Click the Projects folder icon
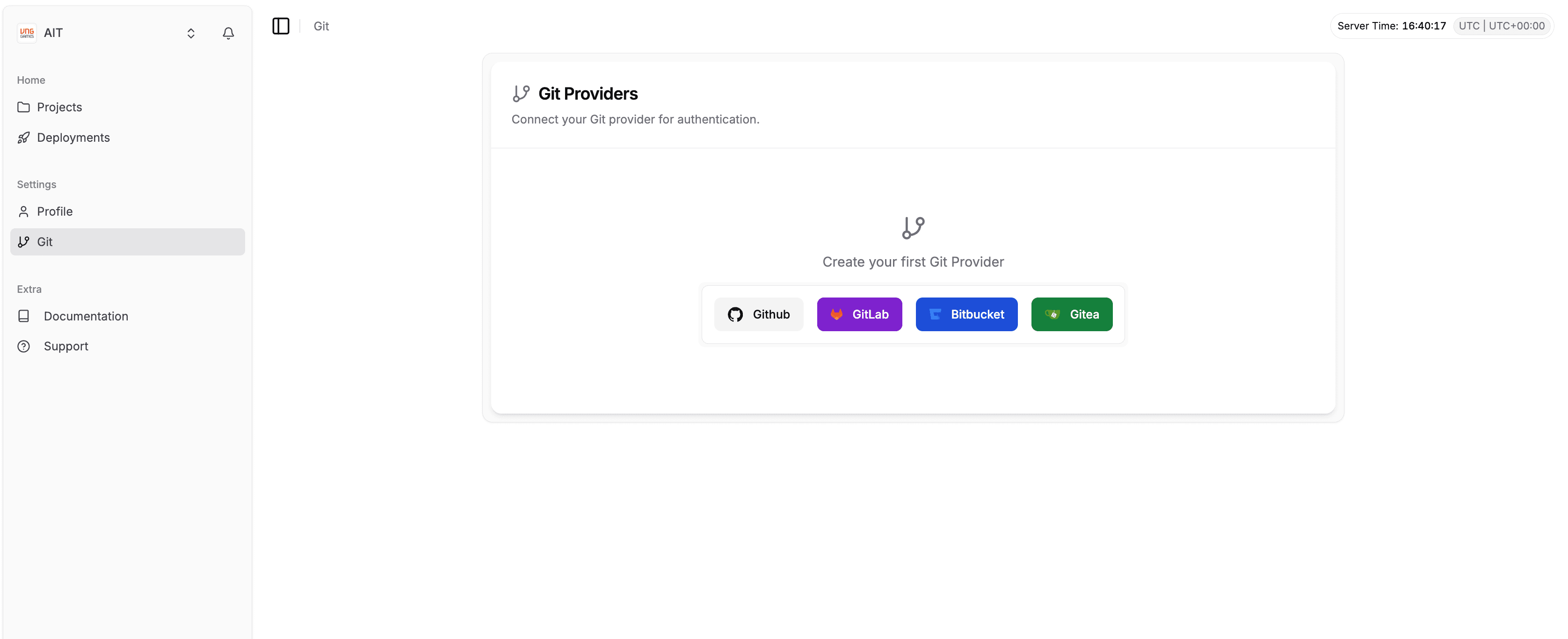The image size is (1568, 639). click(x=24, y=107)
